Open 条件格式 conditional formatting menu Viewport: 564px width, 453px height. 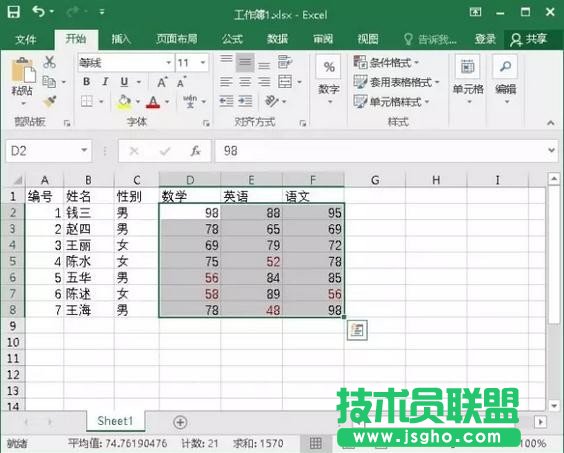pyautogui.click(x=386, y=62)
